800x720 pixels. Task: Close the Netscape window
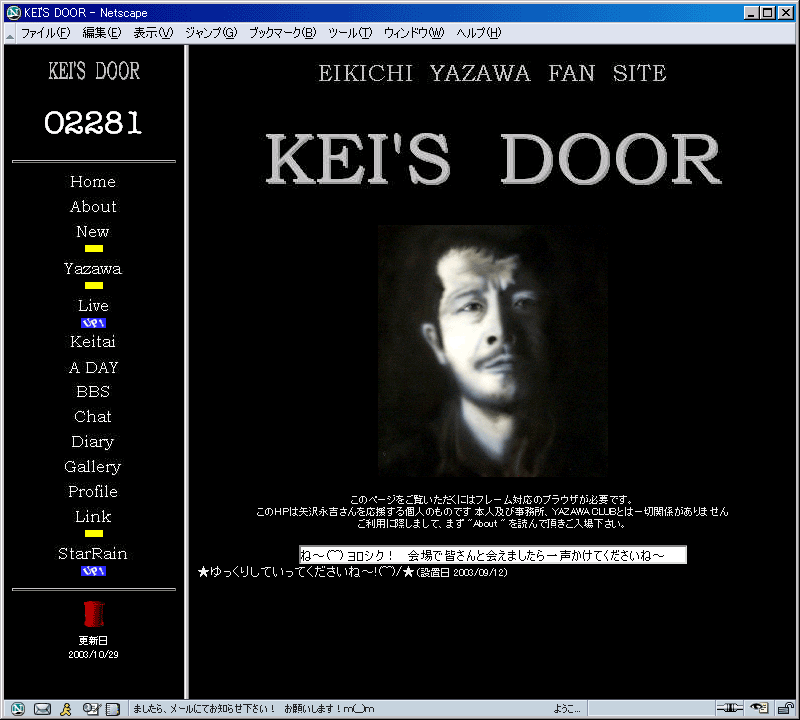786,13
